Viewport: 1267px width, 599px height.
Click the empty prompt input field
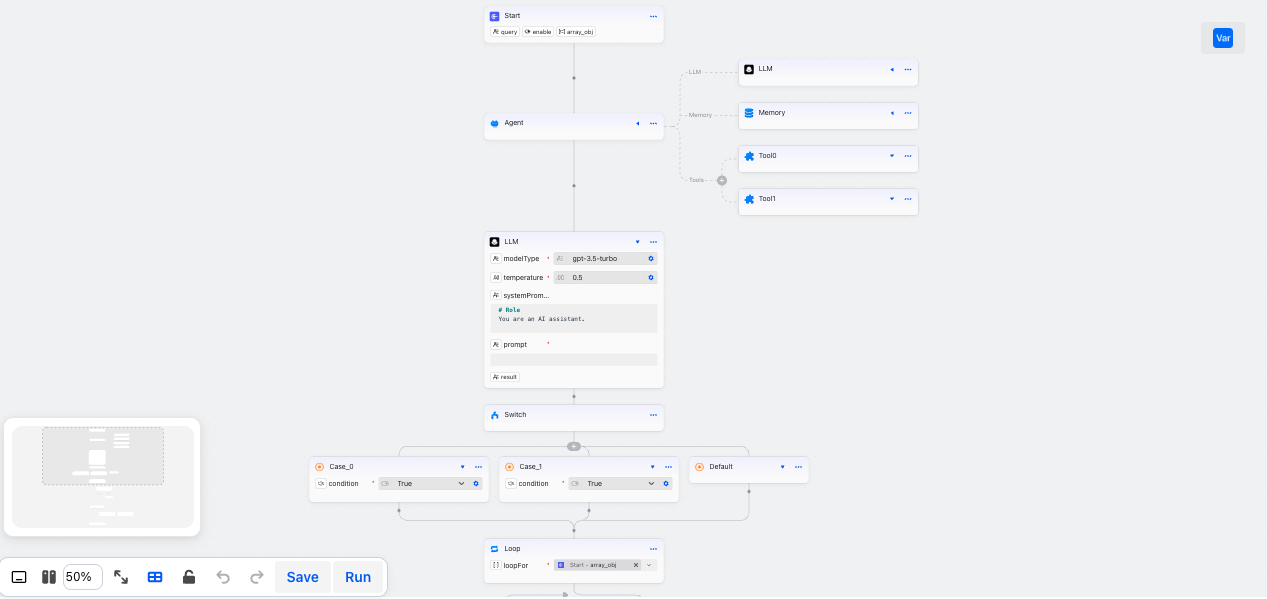(x=574, y=360)
